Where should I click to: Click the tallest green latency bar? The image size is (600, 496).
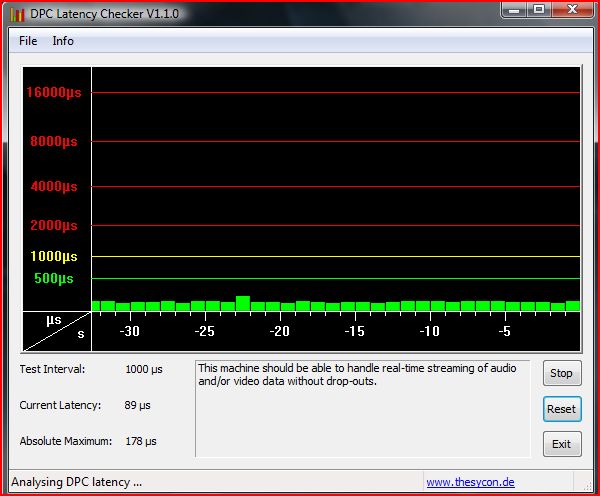point(242,303)
